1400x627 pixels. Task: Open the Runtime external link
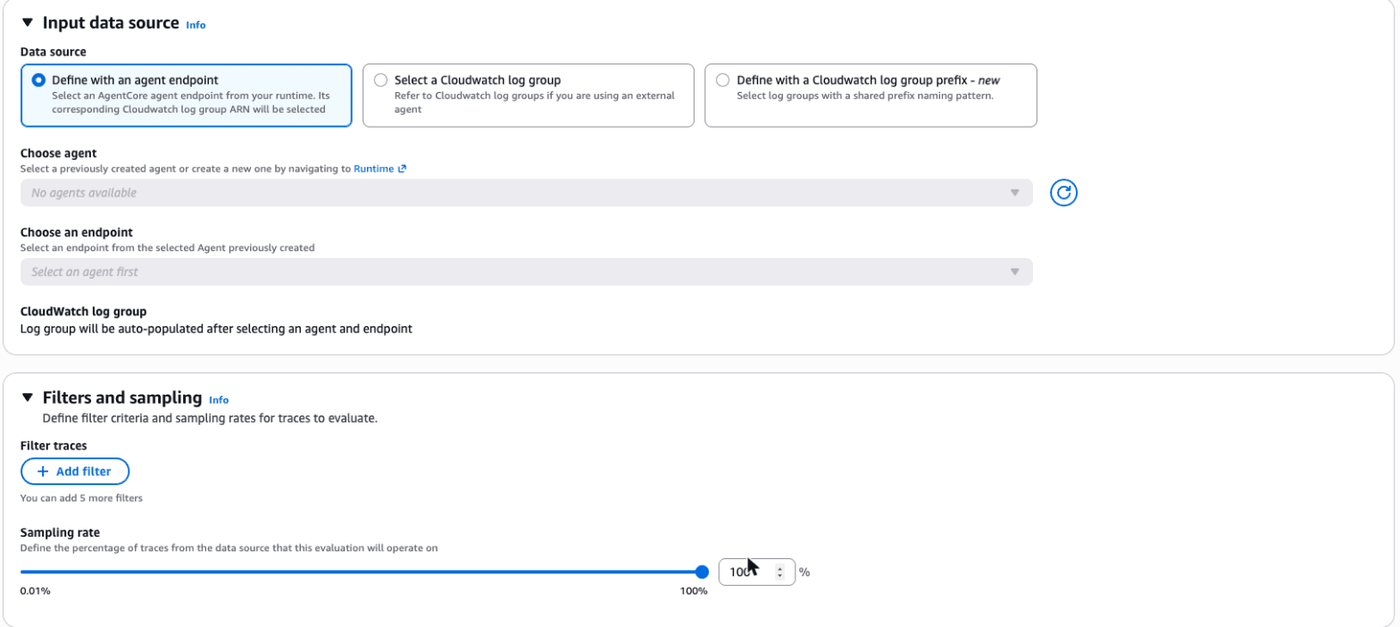click(x=380, y=169)
